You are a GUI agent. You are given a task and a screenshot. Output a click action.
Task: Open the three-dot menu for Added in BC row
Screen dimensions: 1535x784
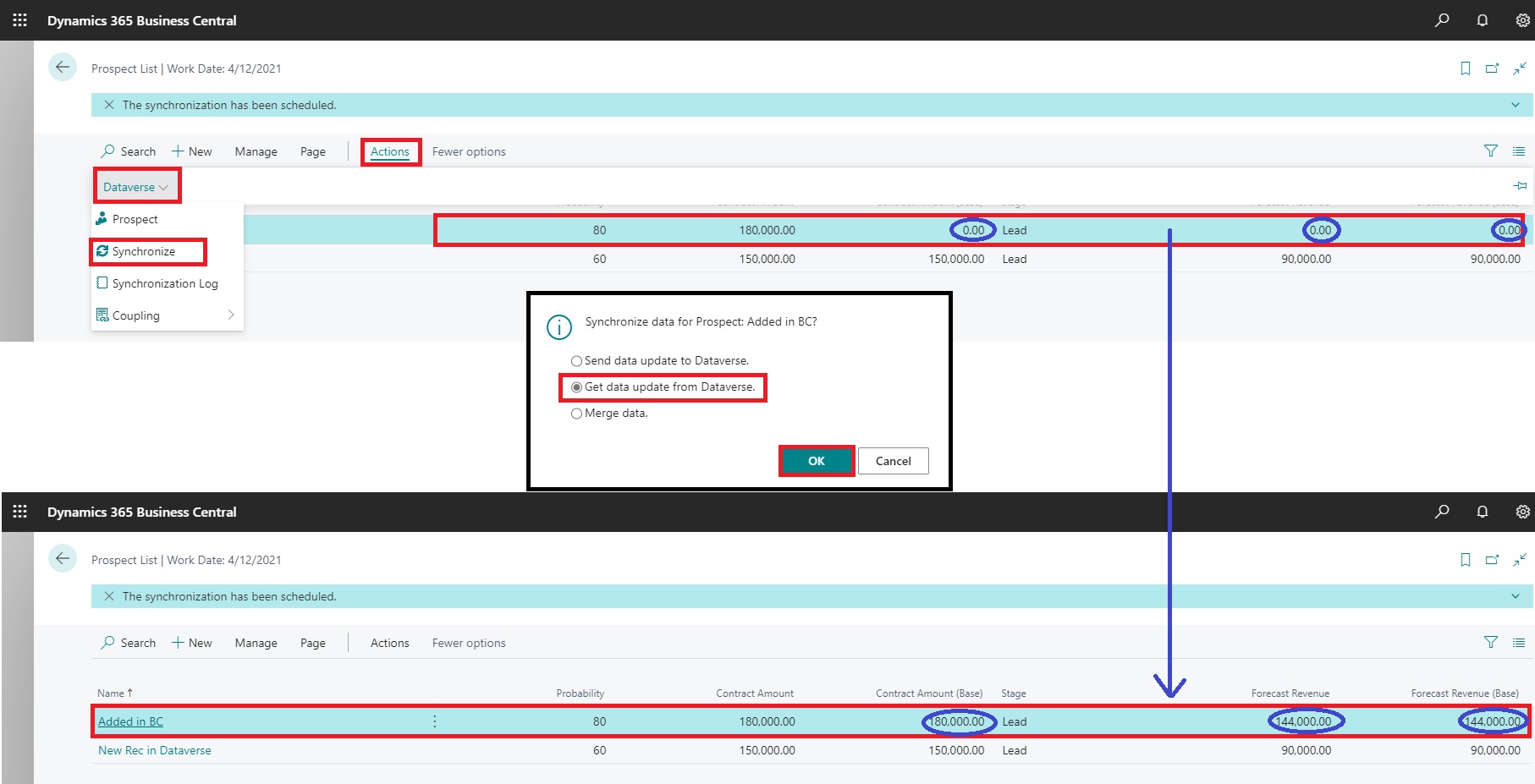point(435,721)
